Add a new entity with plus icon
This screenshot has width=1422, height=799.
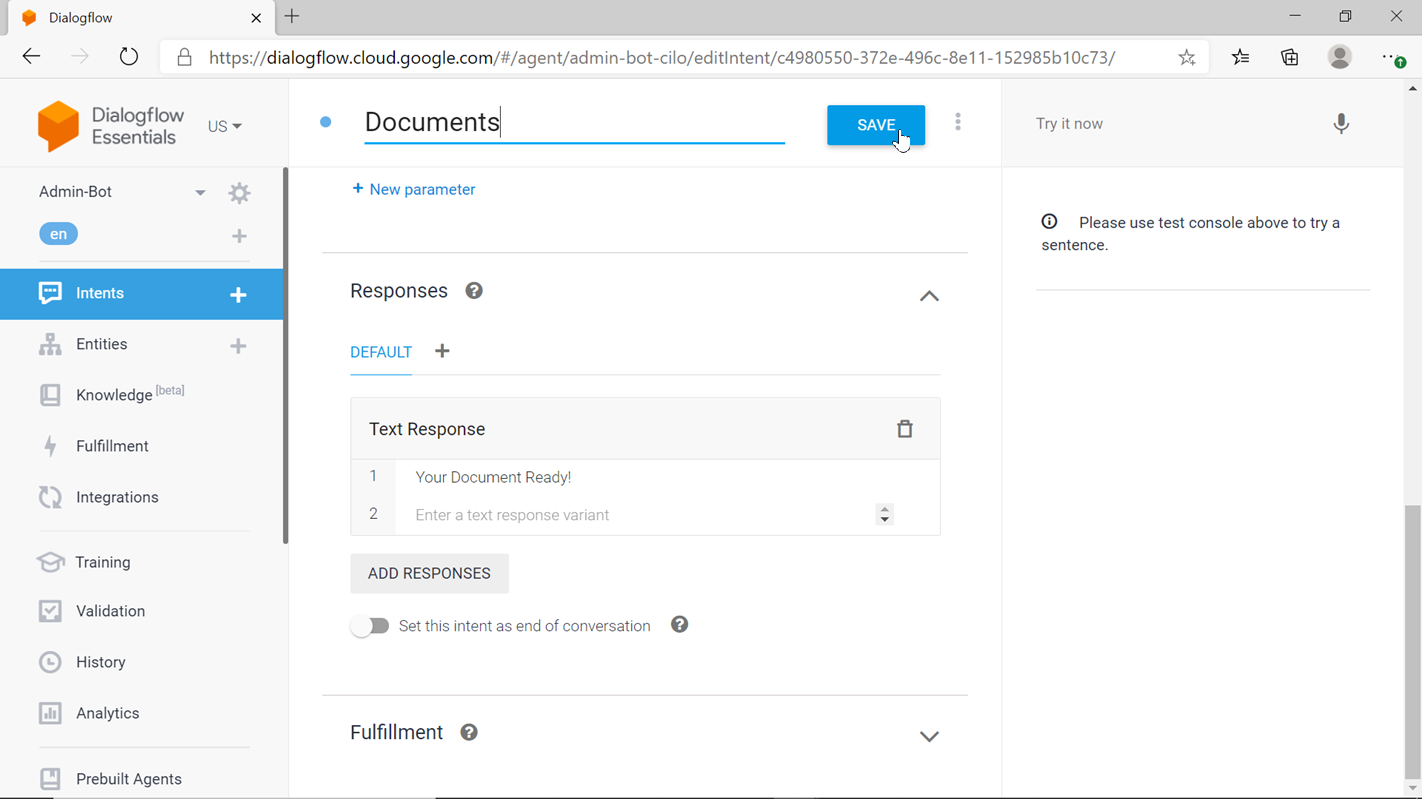click(238, 345)
